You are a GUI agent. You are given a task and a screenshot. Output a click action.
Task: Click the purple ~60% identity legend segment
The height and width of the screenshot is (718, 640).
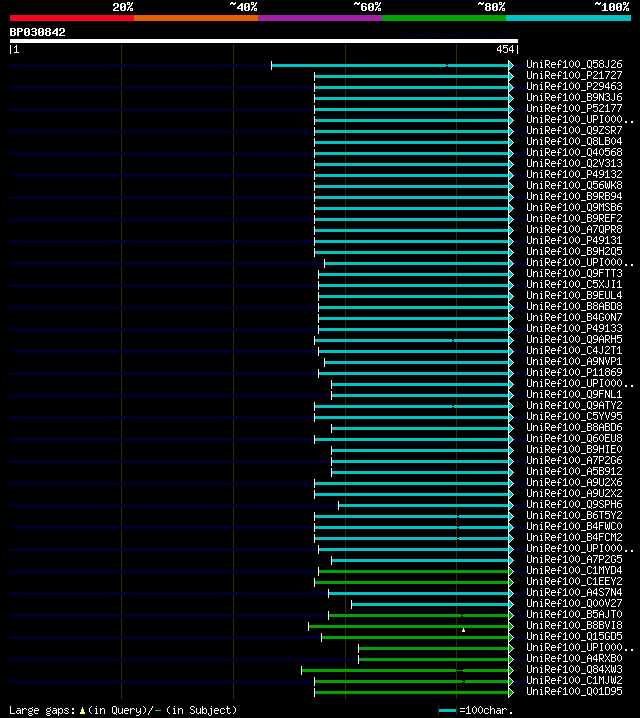click(320, 18)
